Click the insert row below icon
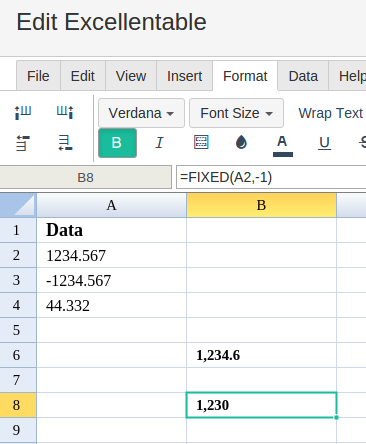The height and width of the screenshot is (444, 366). tap(65, 143)
